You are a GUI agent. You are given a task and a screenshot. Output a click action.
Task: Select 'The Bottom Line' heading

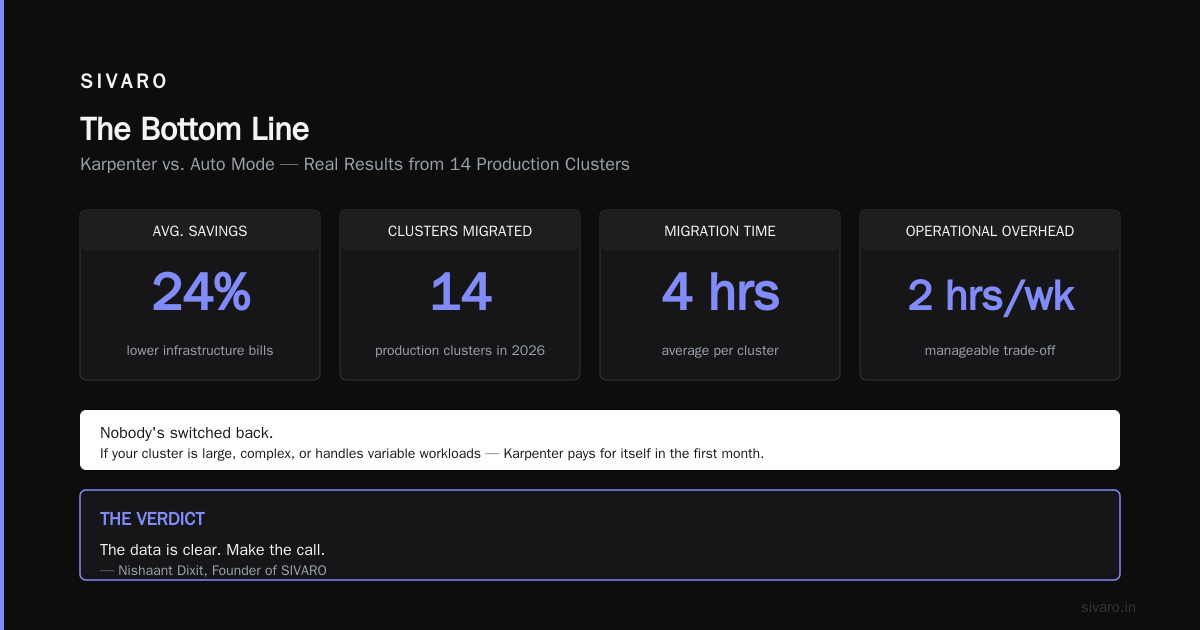pos(195,129)
